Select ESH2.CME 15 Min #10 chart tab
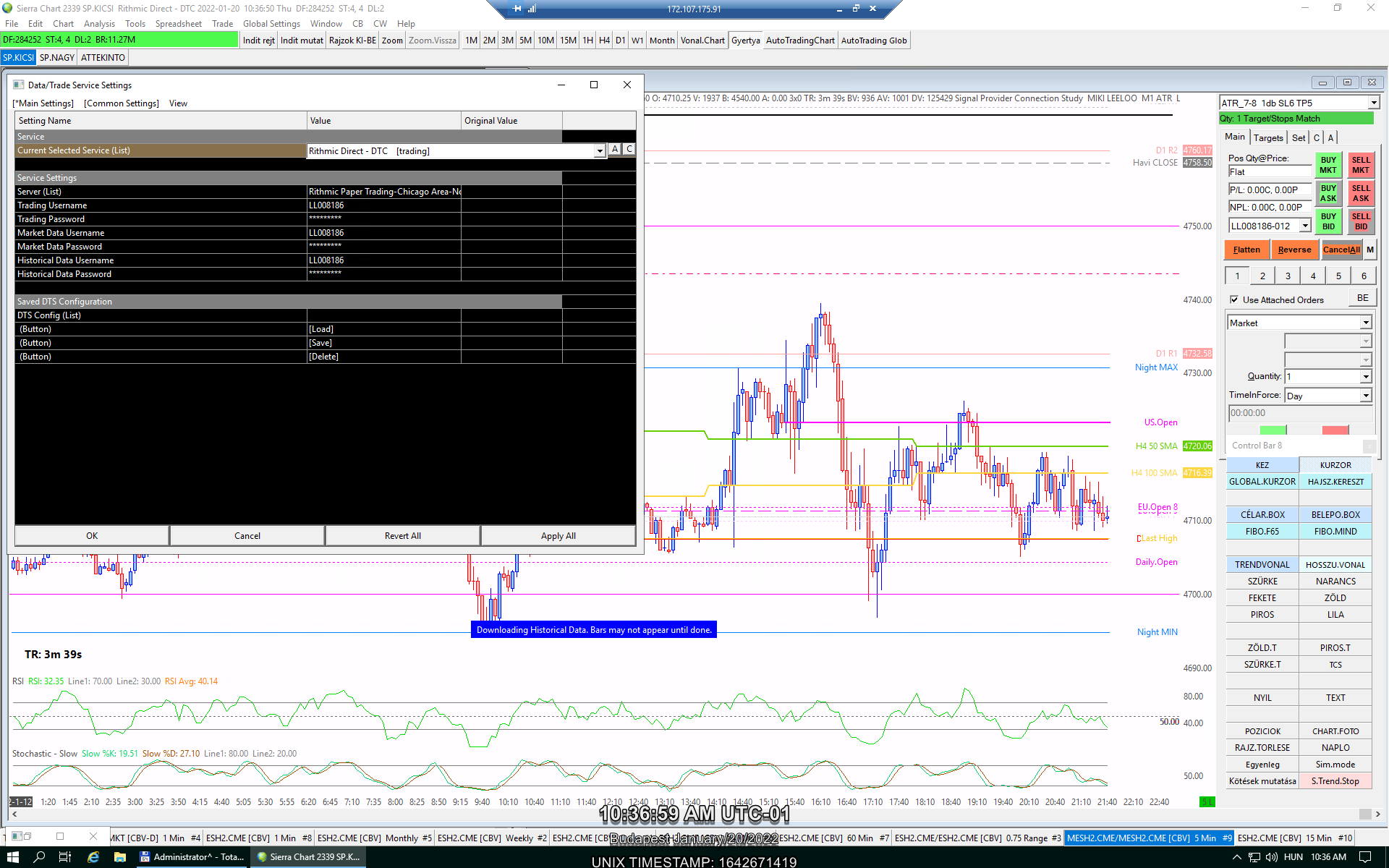The height and width of the screenshot is (868, 1389). [x=1294, y=838]
